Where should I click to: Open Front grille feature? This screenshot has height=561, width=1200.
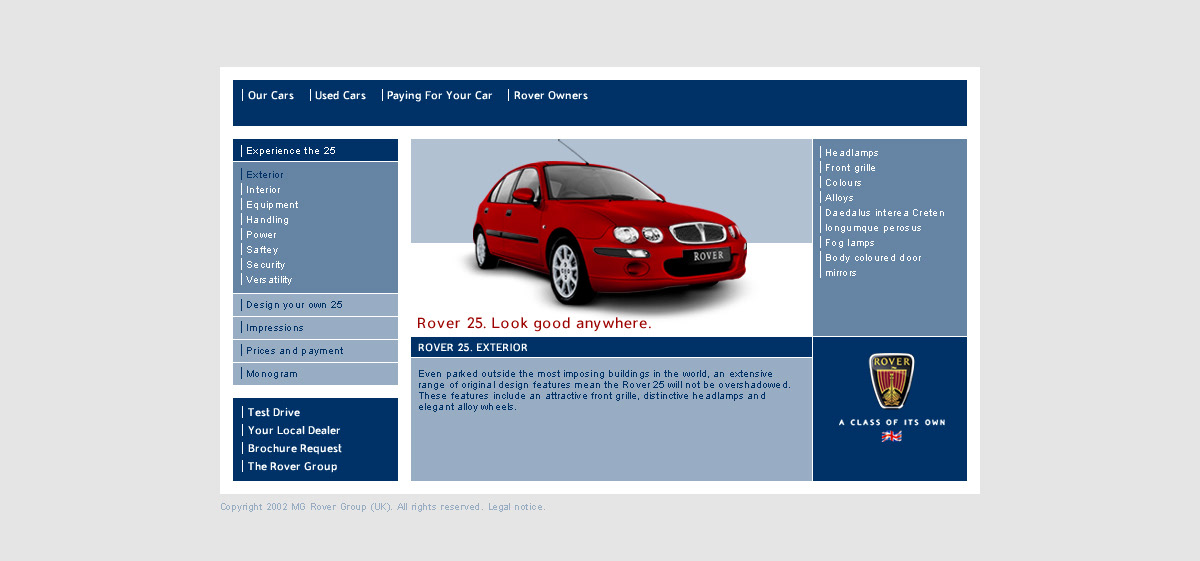coord(851,168)
